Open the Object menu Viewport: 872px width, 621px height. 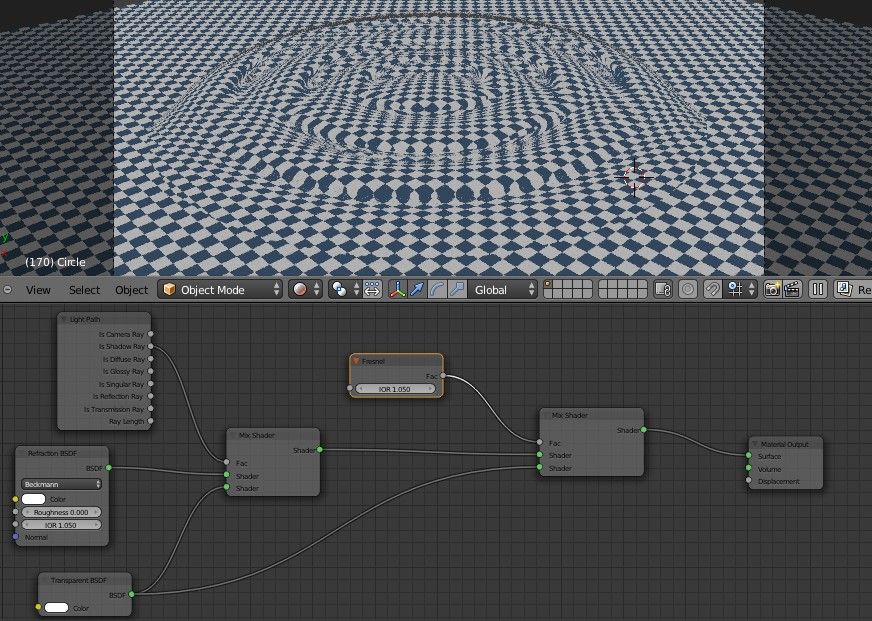pyautogui.click(x=131, y=290)
